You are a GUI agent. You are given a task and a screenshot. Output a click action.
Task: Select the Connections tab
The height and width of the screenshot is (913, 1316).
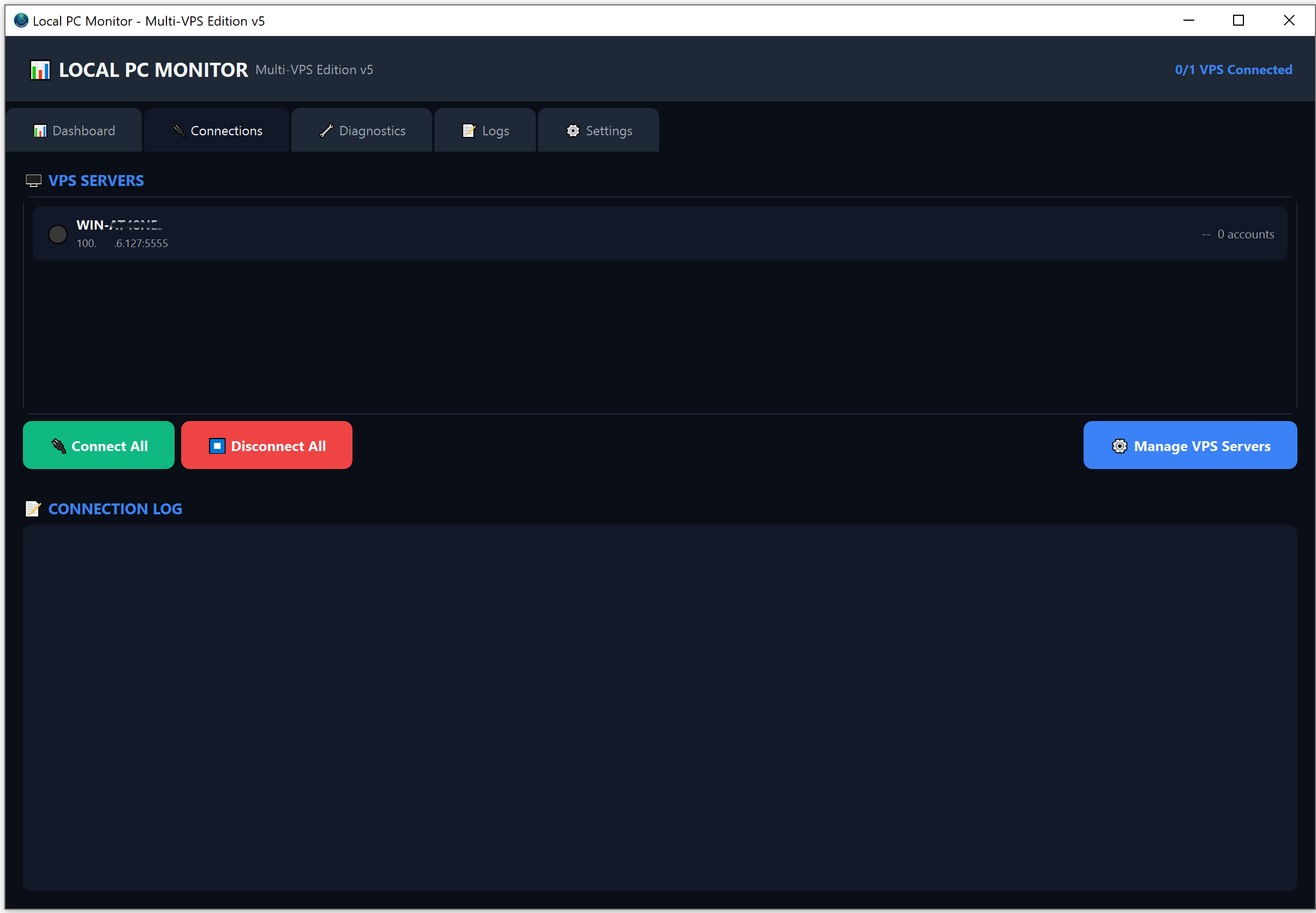click(x=218, y=131)
